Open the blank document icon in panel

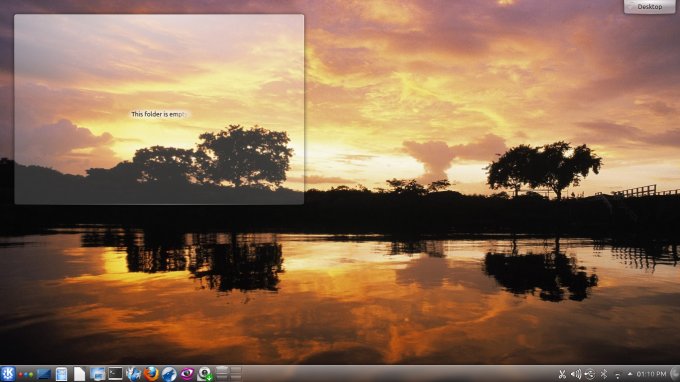pyautogui.click(x=79, y=374)
